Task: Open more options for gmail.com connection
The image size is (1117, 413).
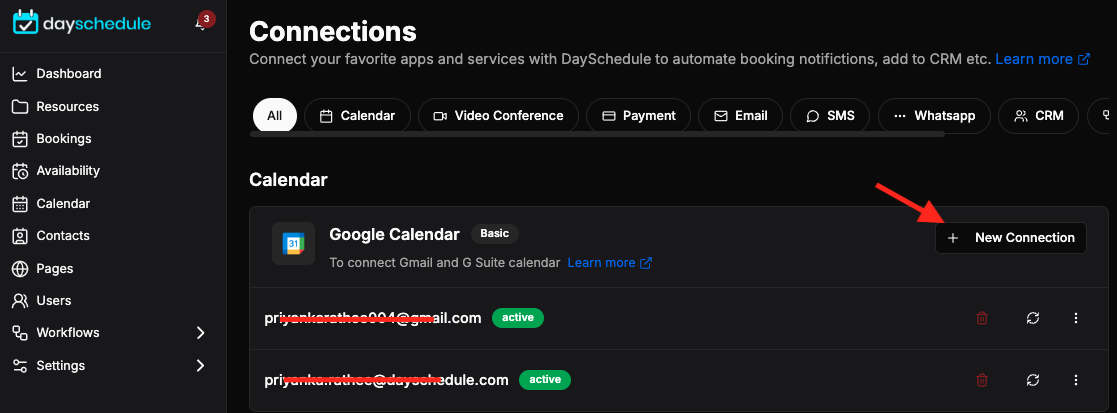Action: click(1076, 318)
